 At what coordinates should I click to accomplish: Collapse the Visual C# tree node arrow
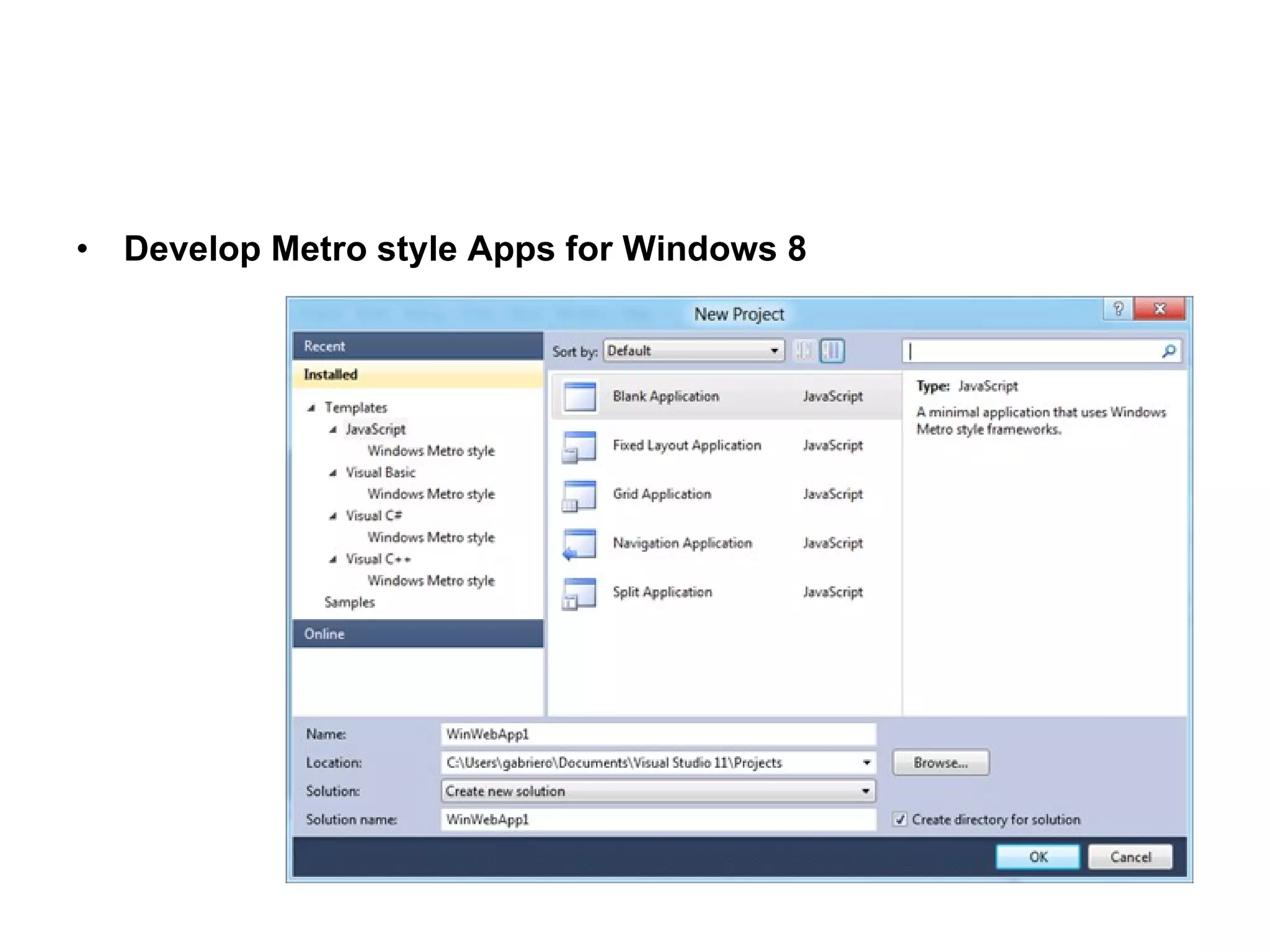point(333,516)
